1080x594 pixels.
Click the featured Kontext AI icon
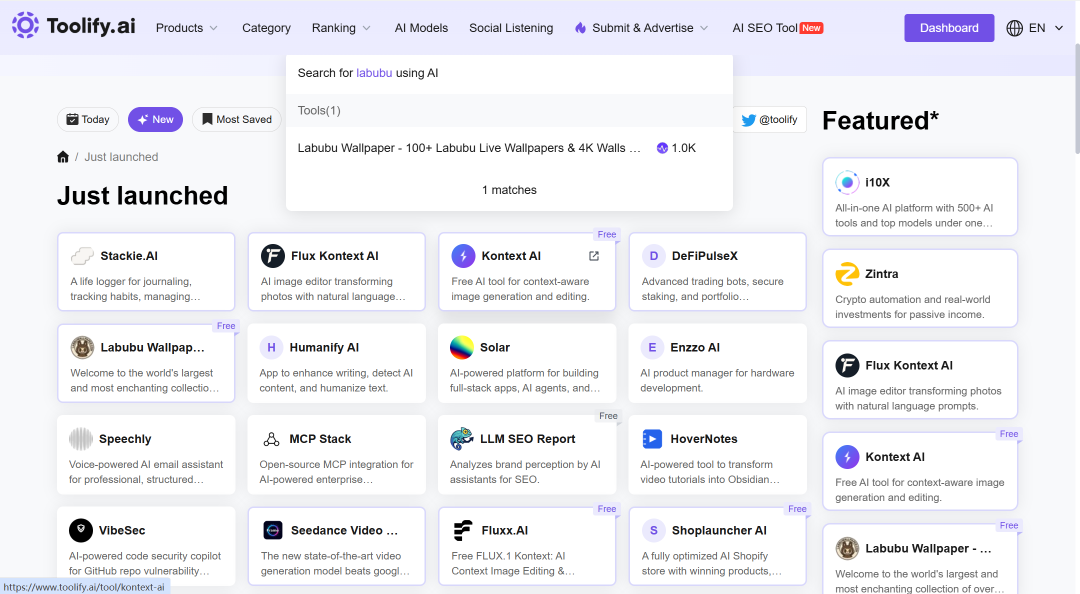pos(847,457)
